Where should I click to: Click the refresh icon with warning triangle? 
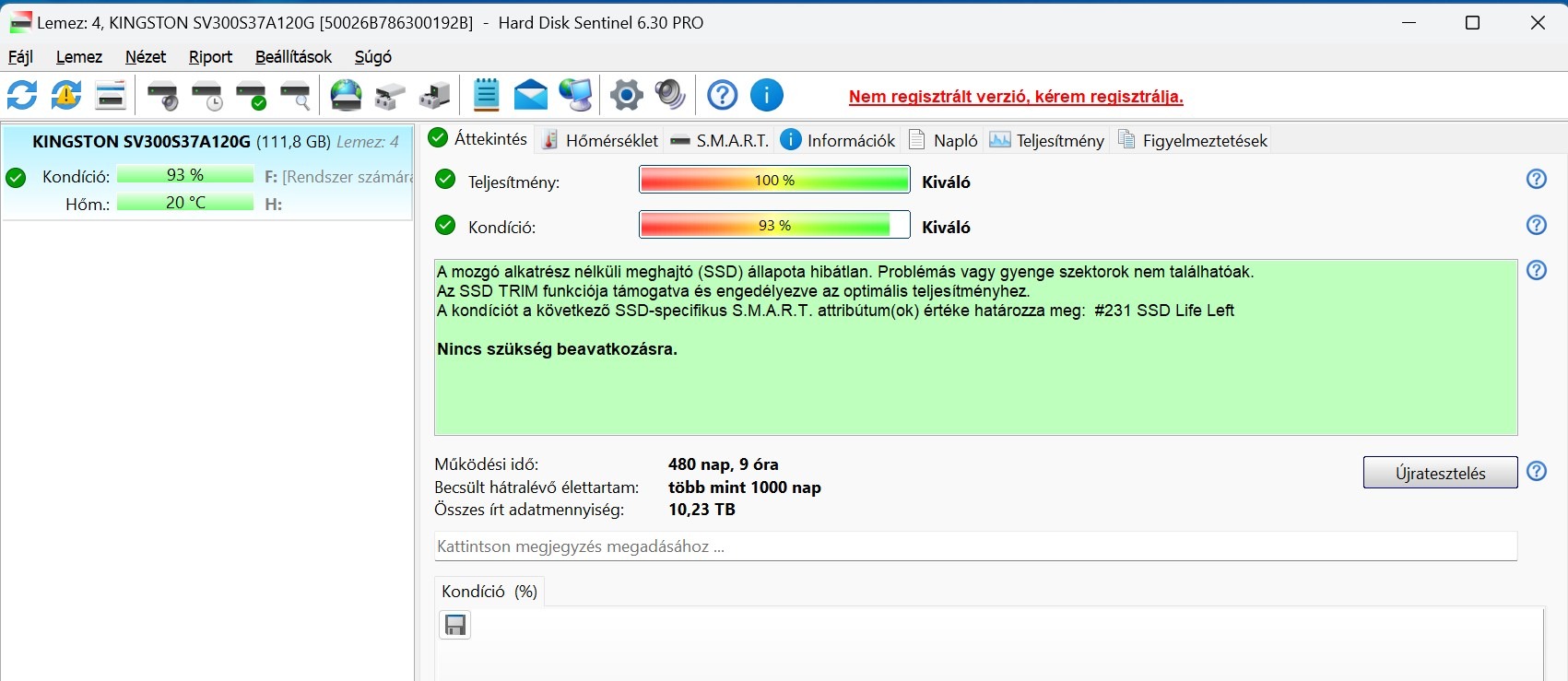pyautogui.click(x=66, y=95)
